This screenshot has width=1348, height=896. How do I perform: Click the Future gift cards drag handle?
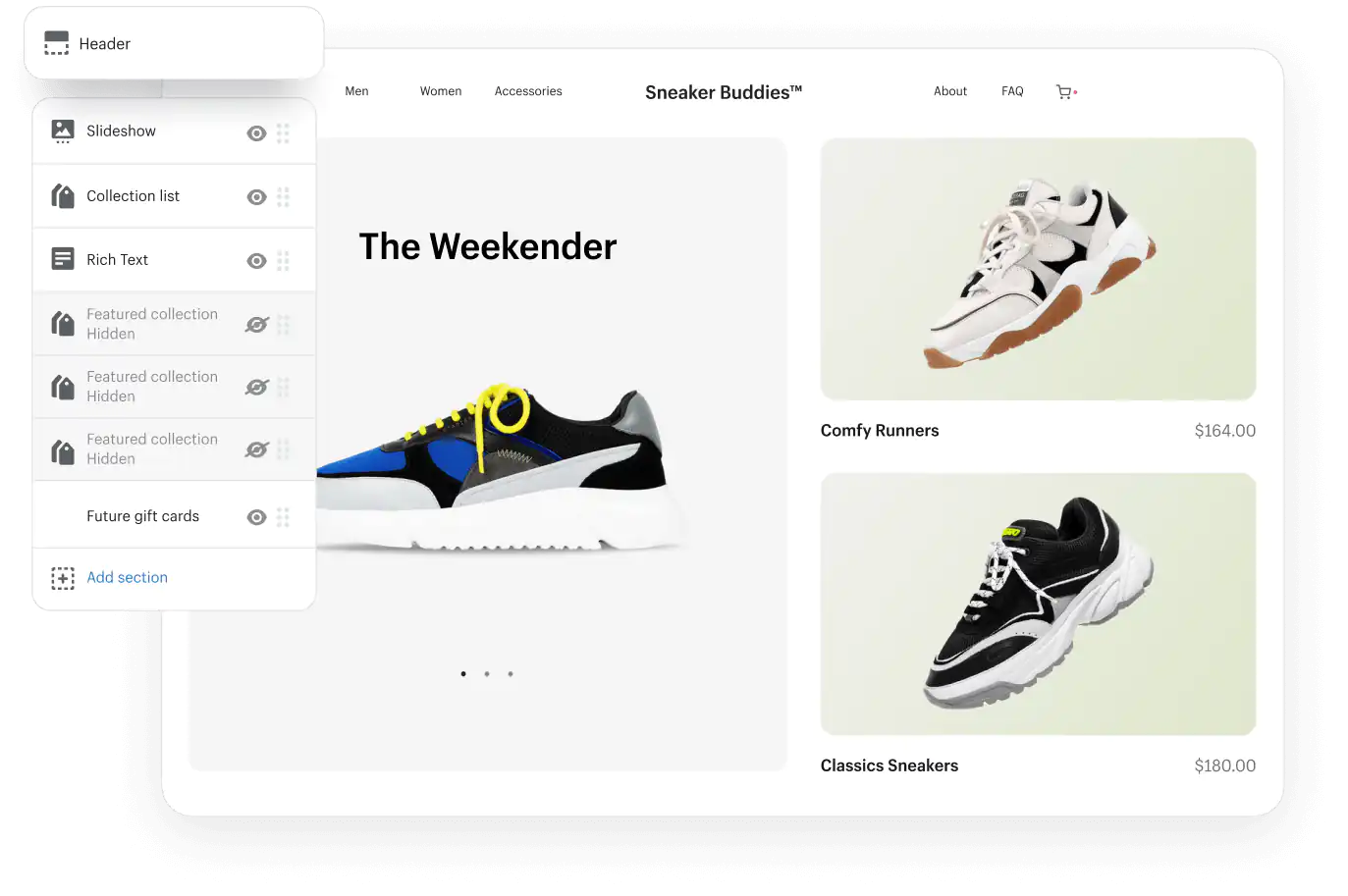(x=283, y=517)
